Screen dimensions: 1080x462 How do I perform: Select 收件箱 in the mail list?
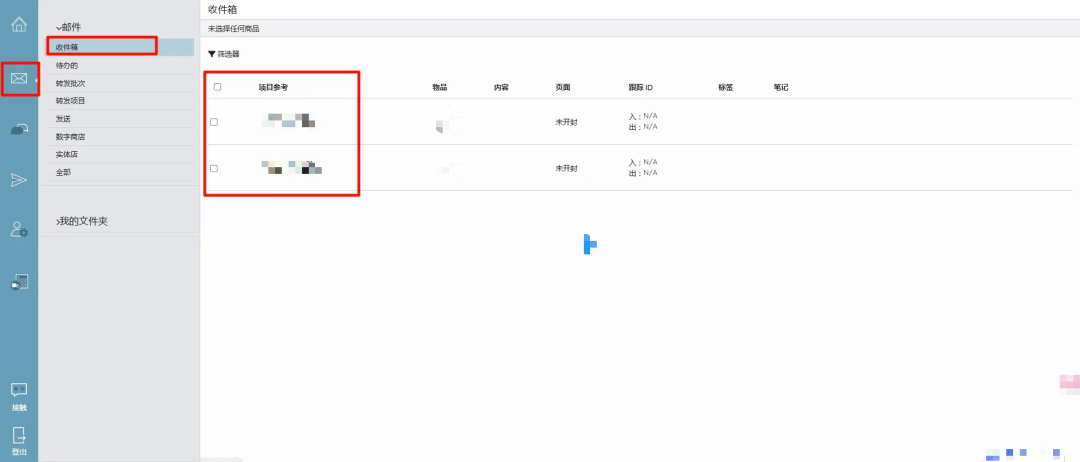point(67,47)
